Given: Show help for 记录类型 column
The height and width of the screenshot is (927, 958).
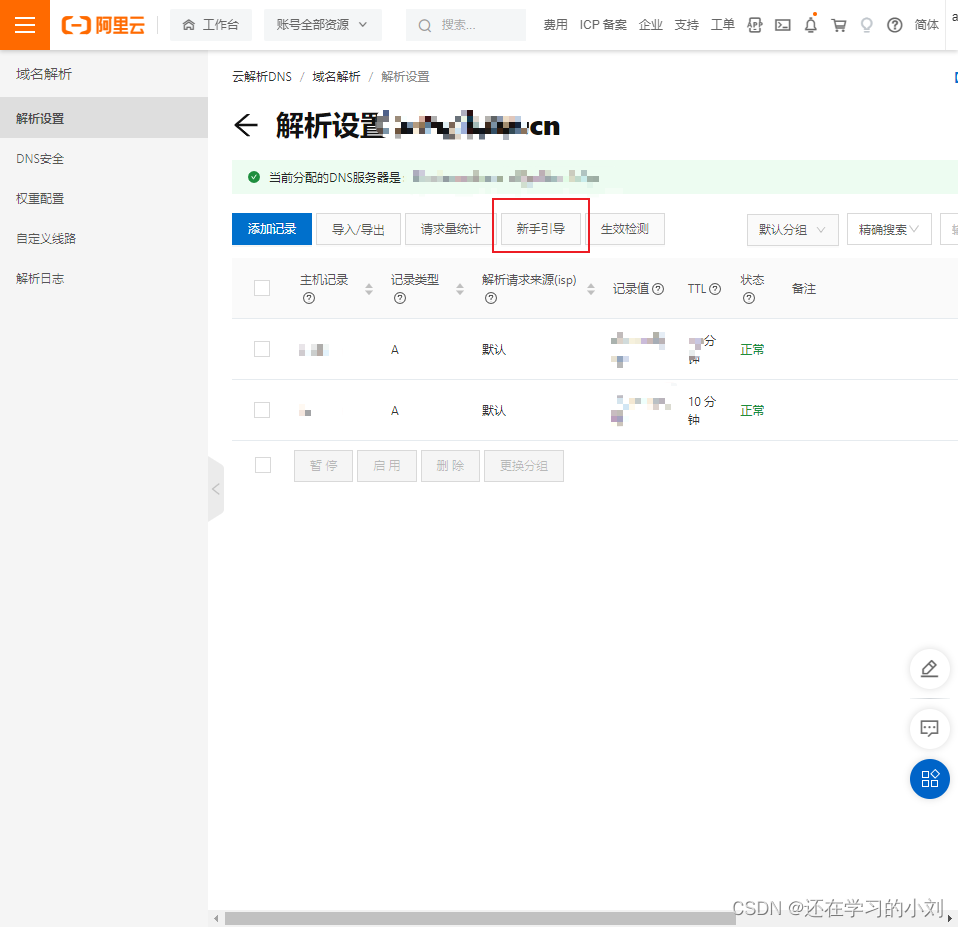Looking at the screenshot, I should point(400,298).
